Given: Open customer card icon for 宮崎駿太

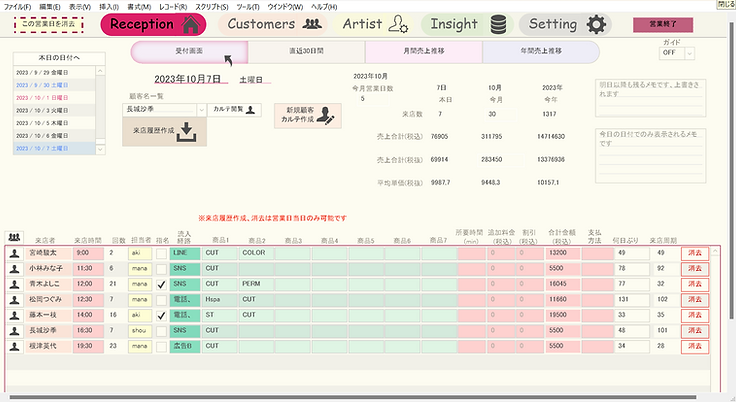Looking at the screenshot, I should click(15, 254).
